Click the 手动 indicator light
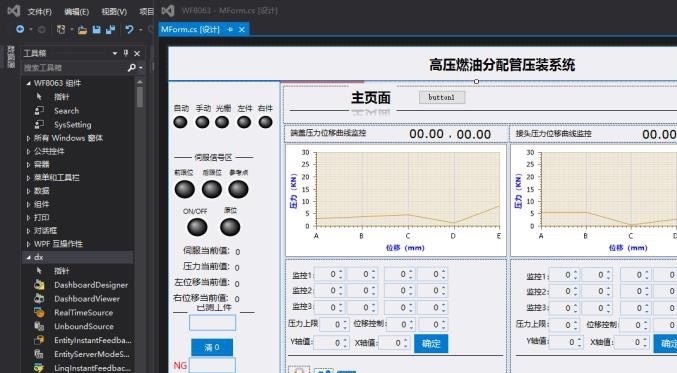 click(x=202, y=122)
